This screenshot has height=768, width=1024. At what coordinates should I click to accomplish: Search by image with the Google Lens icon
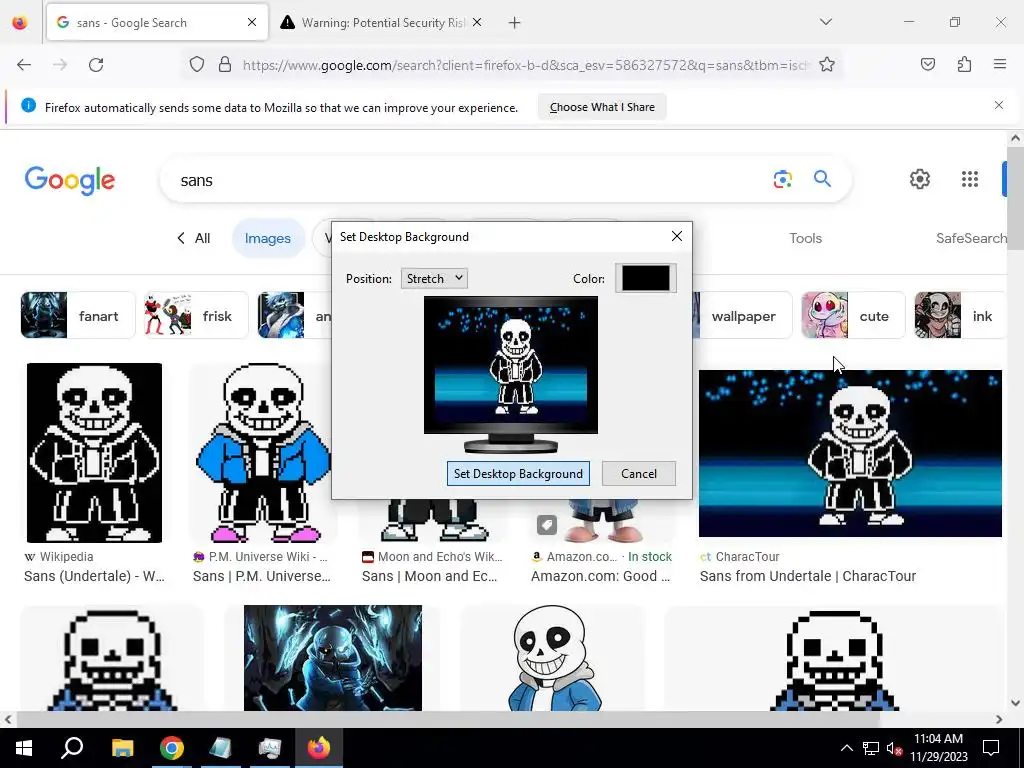782,179
